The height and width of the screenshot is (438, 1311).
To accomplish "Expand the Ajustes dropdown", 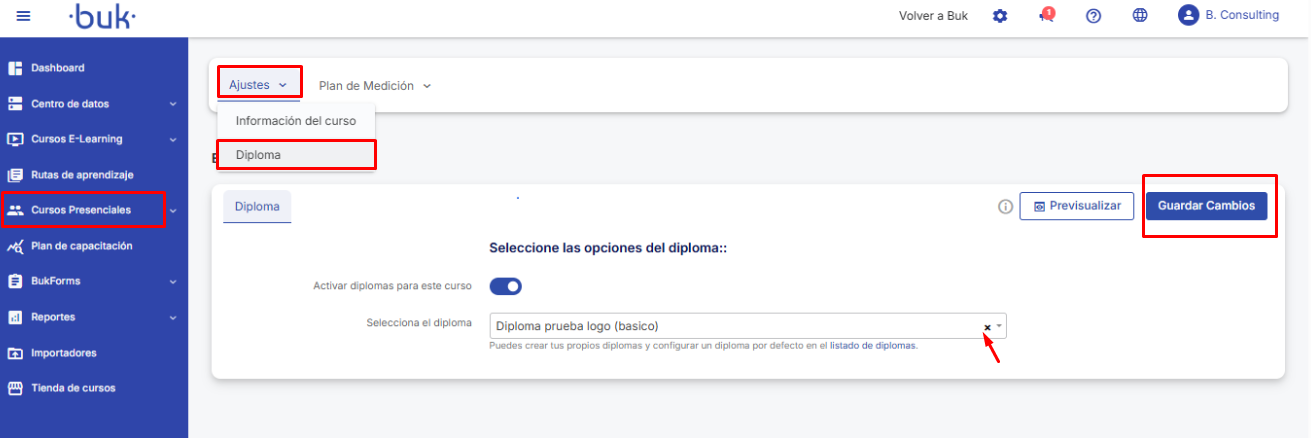I will 258,85.
